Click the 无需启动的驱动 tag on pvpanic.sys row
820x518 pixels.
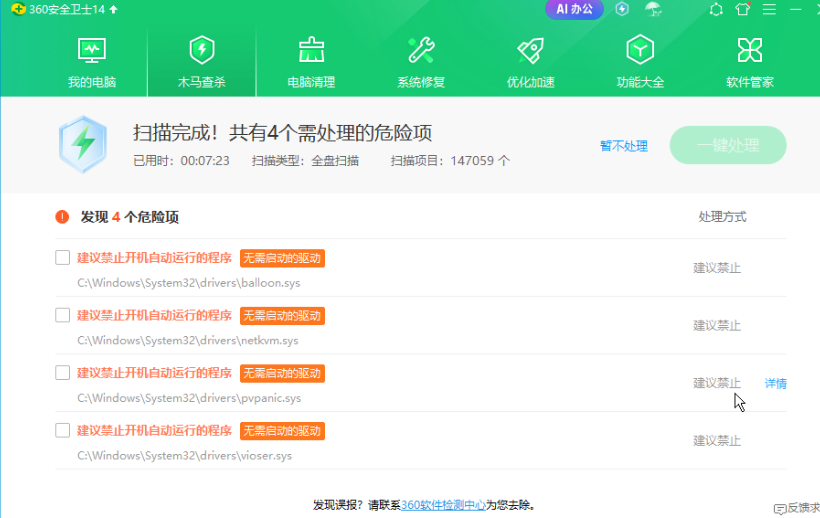tap(282, 373)
